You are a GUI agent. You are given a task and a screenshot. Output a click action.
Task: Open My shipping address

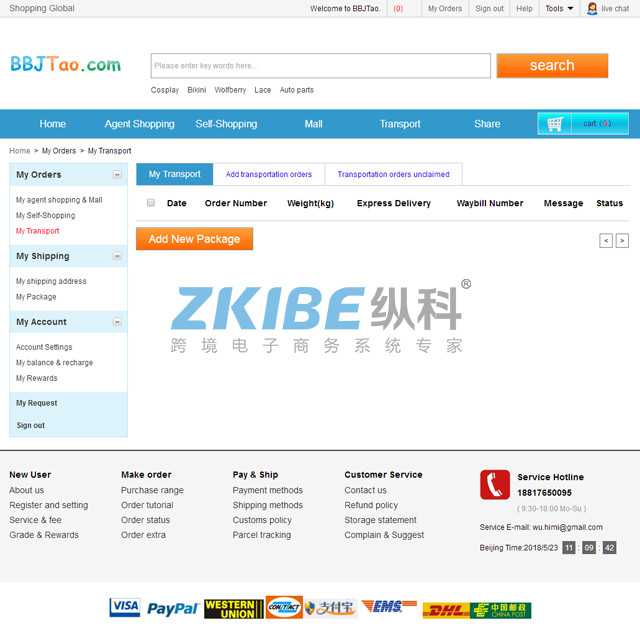51,281
